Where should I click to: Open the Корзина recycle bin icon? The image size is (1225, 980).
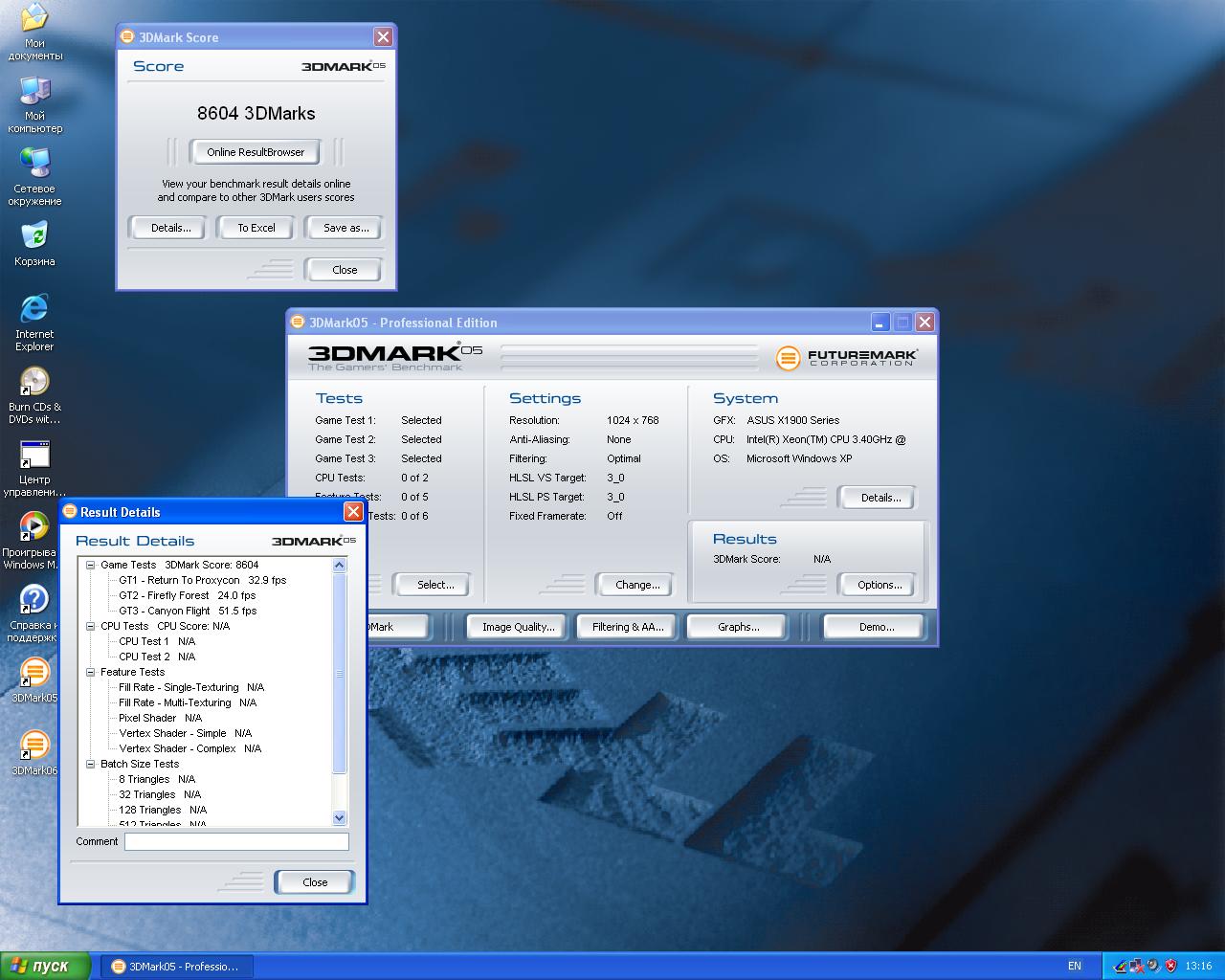[x=34, y=243]
